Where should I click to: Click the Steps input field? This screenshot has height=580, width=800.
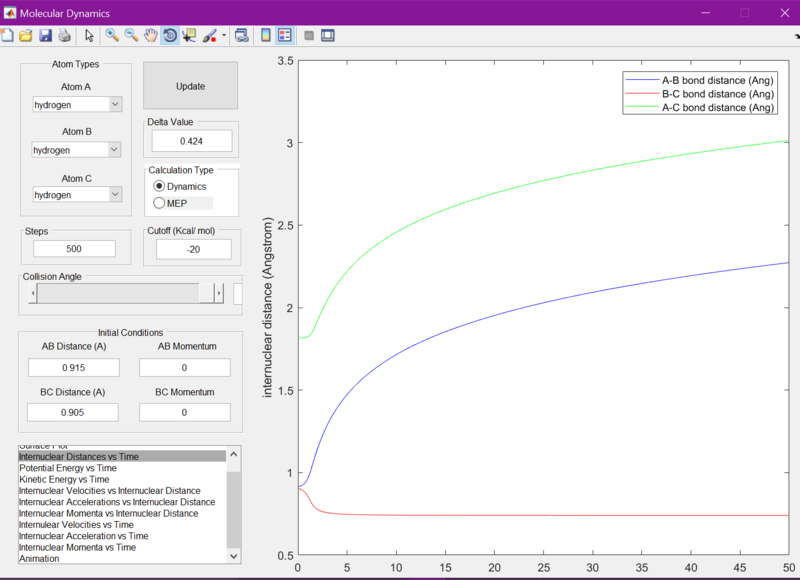point(74,248)
